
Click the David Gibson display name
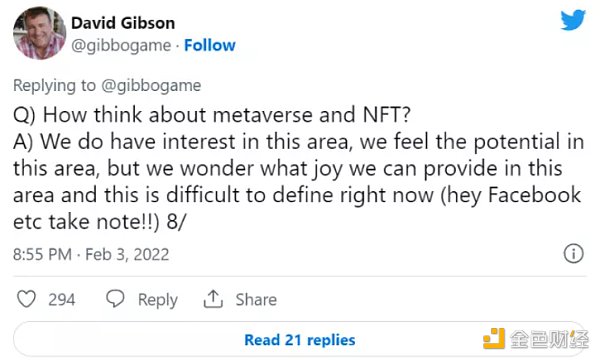click(x=123, y=23)
